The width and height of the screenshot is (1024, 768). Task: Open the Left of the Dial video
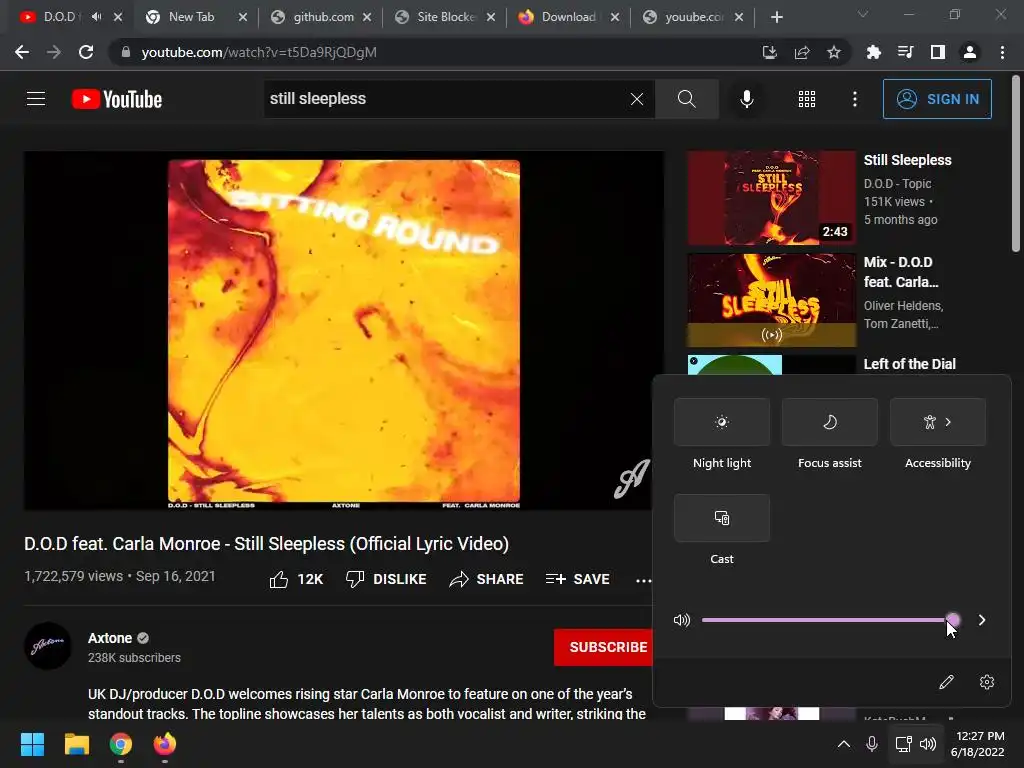click(909, 364)
